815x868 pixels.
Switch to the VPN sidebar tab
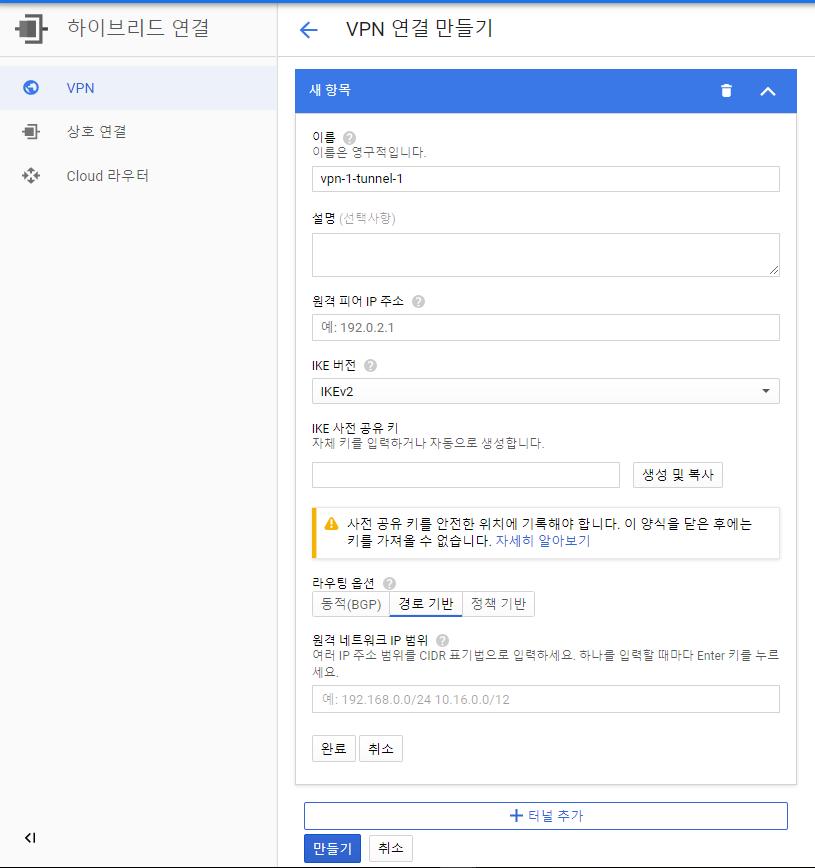[x=79, y=88]
